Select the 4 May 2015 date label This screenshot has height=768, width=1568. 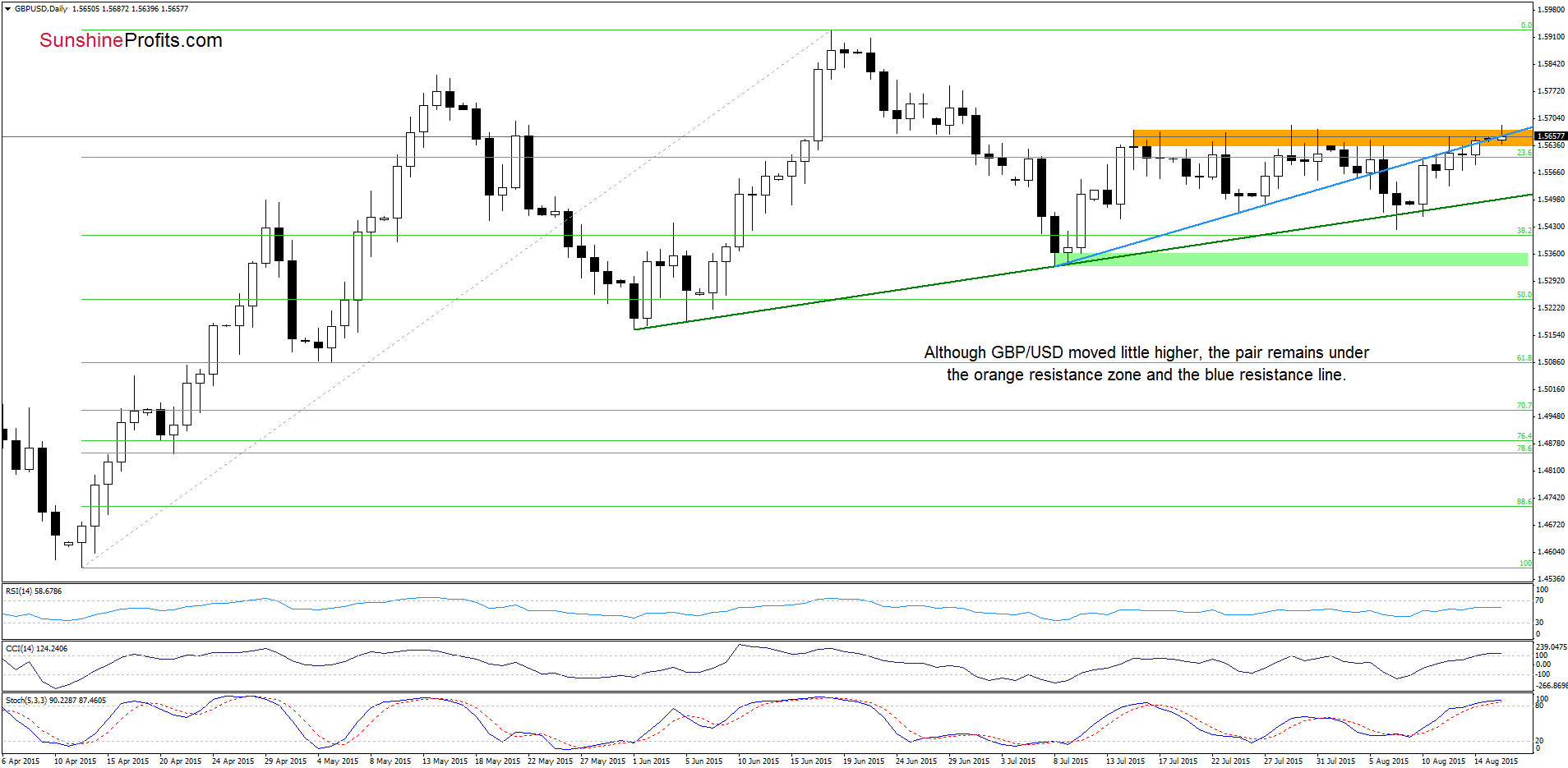[x=339, y=761]
